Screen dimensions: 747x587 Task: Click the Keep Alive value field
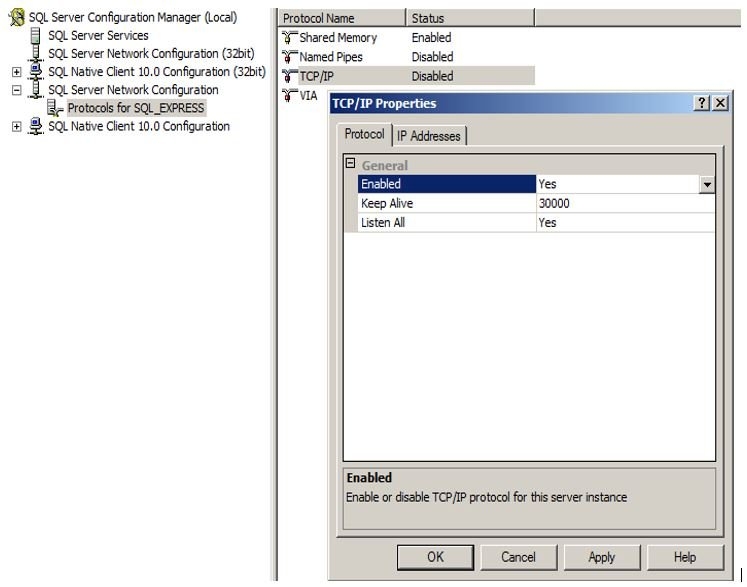click(625, 204)
